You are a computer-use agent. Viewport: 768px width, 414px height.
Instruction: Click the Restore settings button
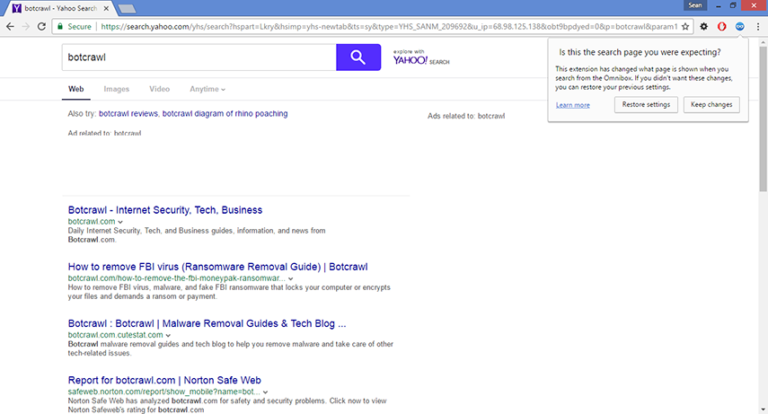tap(646, 105)
